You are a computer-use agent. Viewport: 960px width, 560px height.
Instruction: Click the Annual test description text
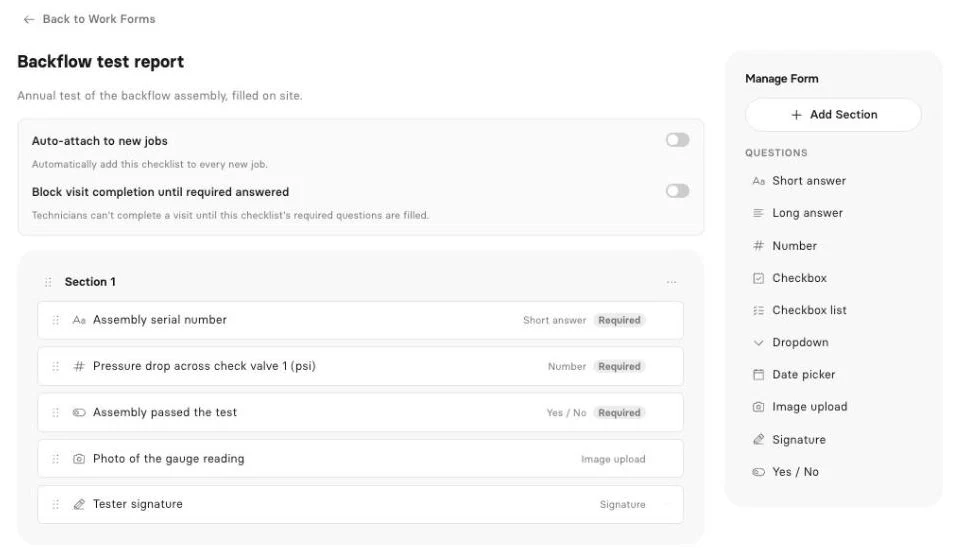click(160, 95)
